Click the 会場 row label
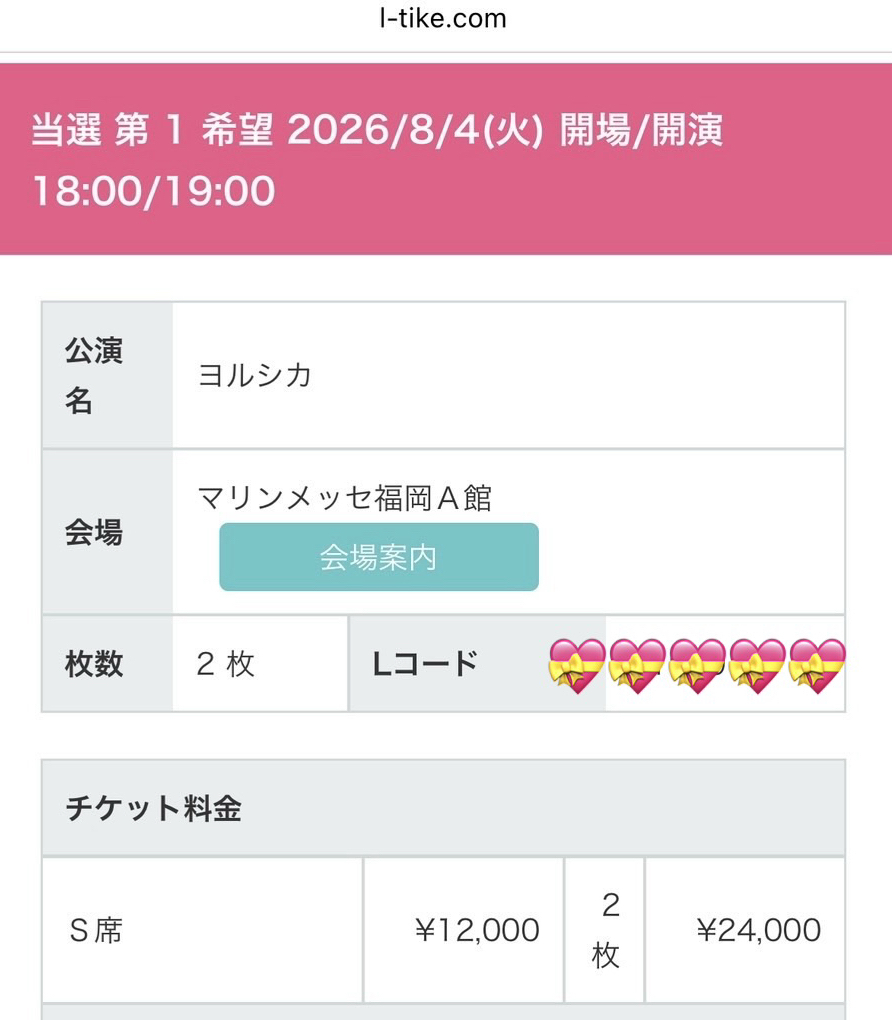 (x=94, y=532)
